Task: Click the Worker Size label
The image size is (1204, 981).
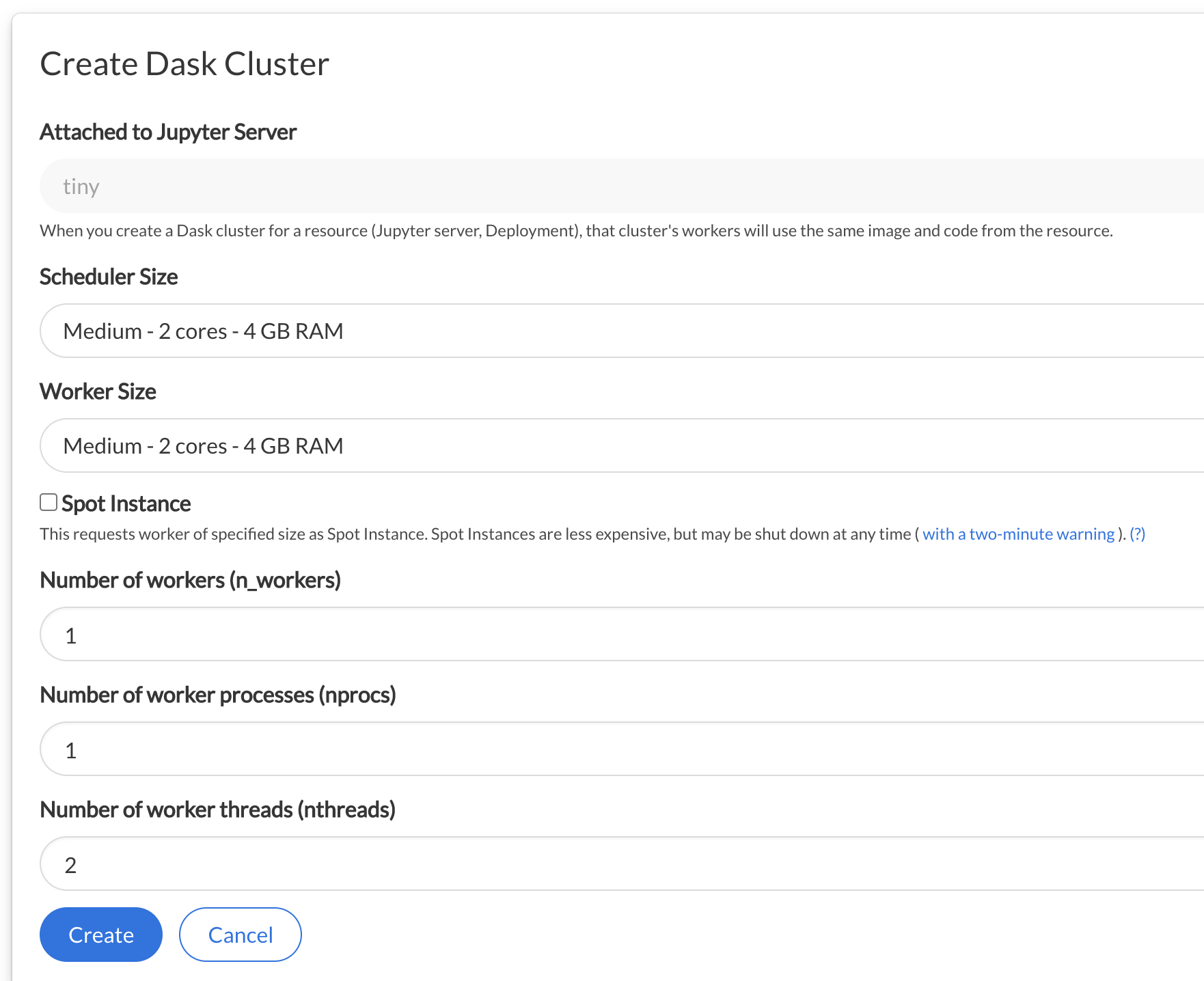Action: (x=98, y=391)
